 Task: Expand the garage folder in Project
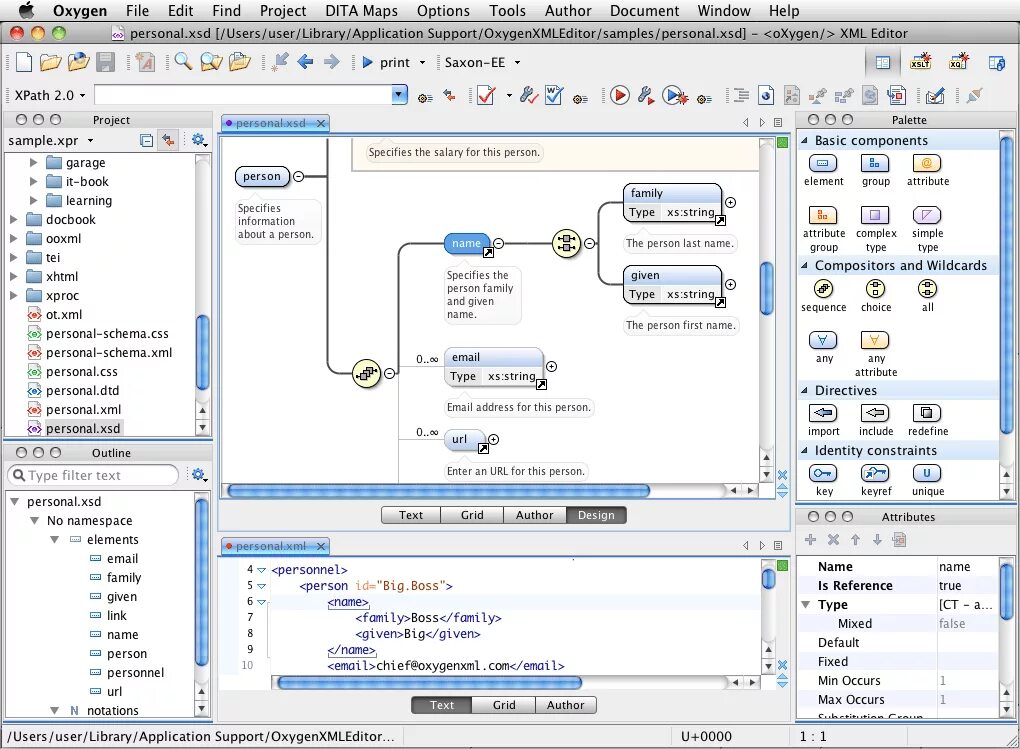tap(33, 163)
